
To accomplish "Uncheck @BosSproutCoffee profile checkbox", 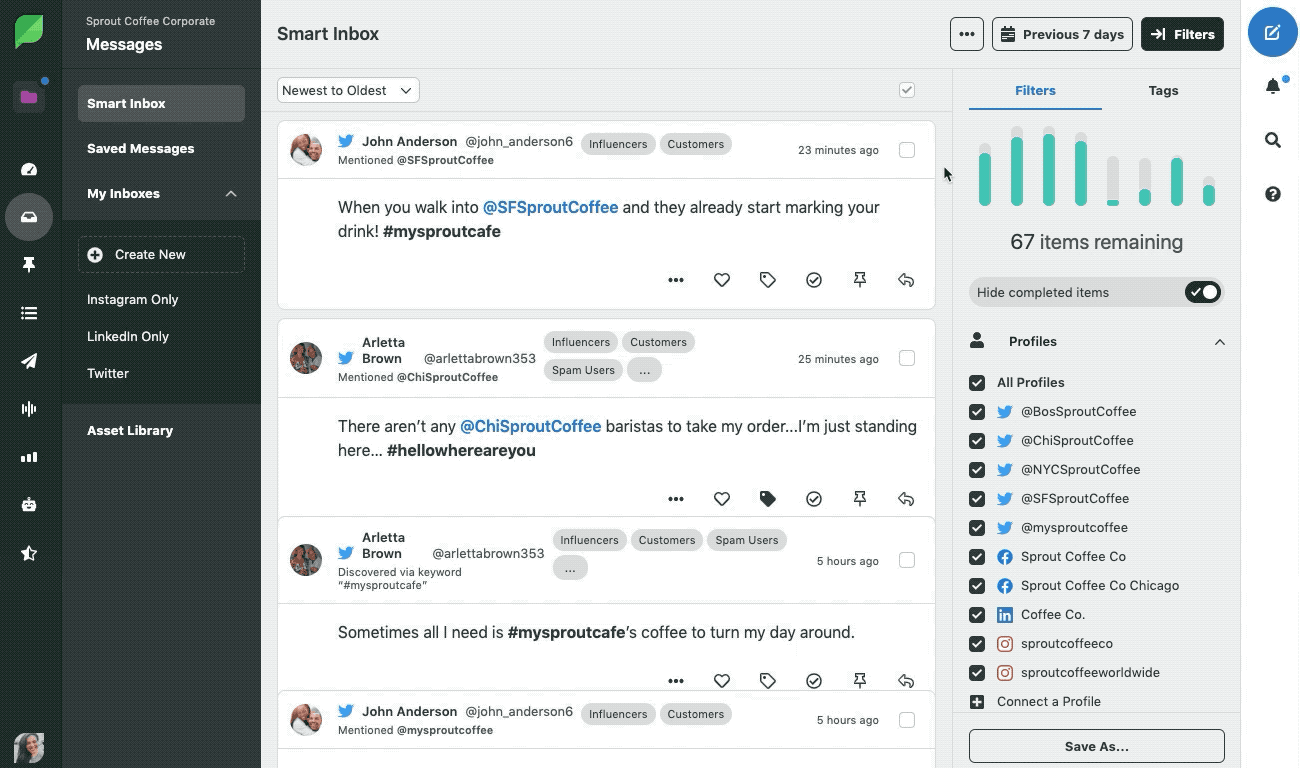I will tap(977, 412).
